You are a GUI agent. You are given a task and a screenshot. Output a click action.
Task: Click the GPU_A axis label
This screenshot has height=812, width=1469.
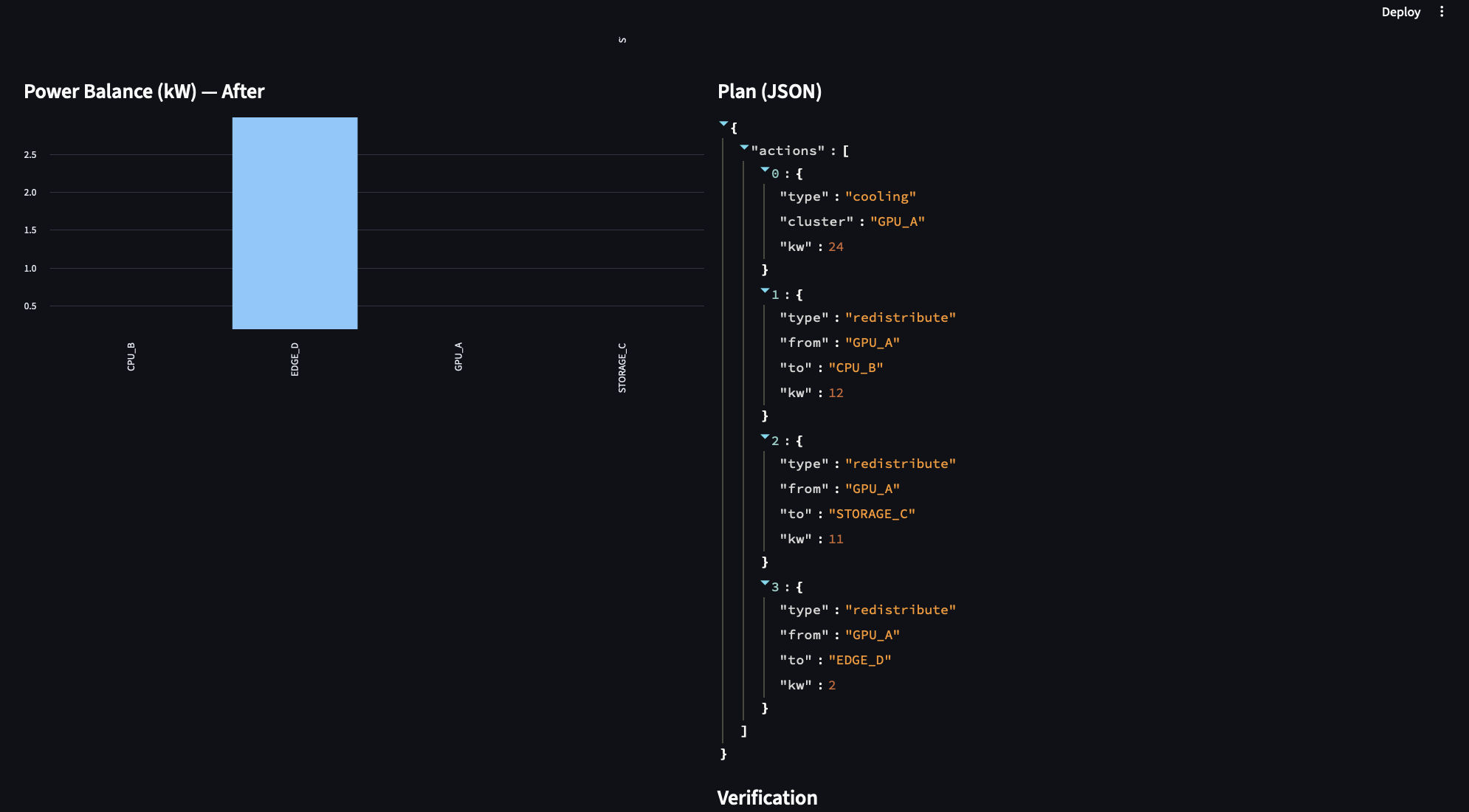point(458,357)
